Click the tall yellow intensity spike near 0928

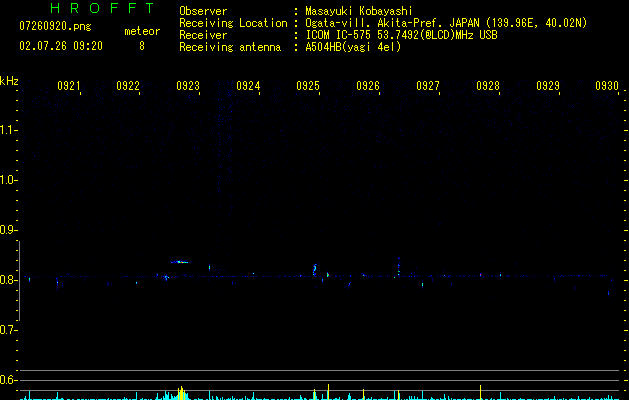click(481, 392)
